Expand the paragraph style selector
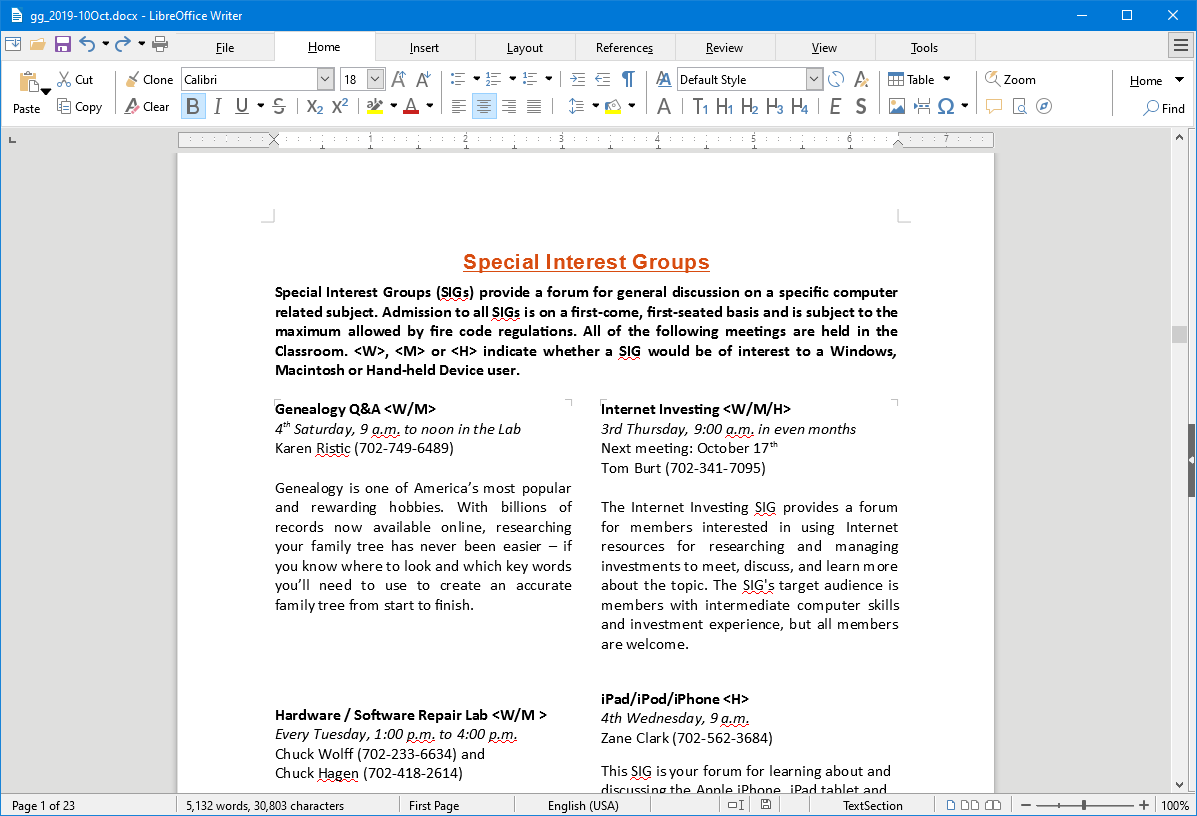Screen dimensions: 1197x816 (x=813, y=79)
